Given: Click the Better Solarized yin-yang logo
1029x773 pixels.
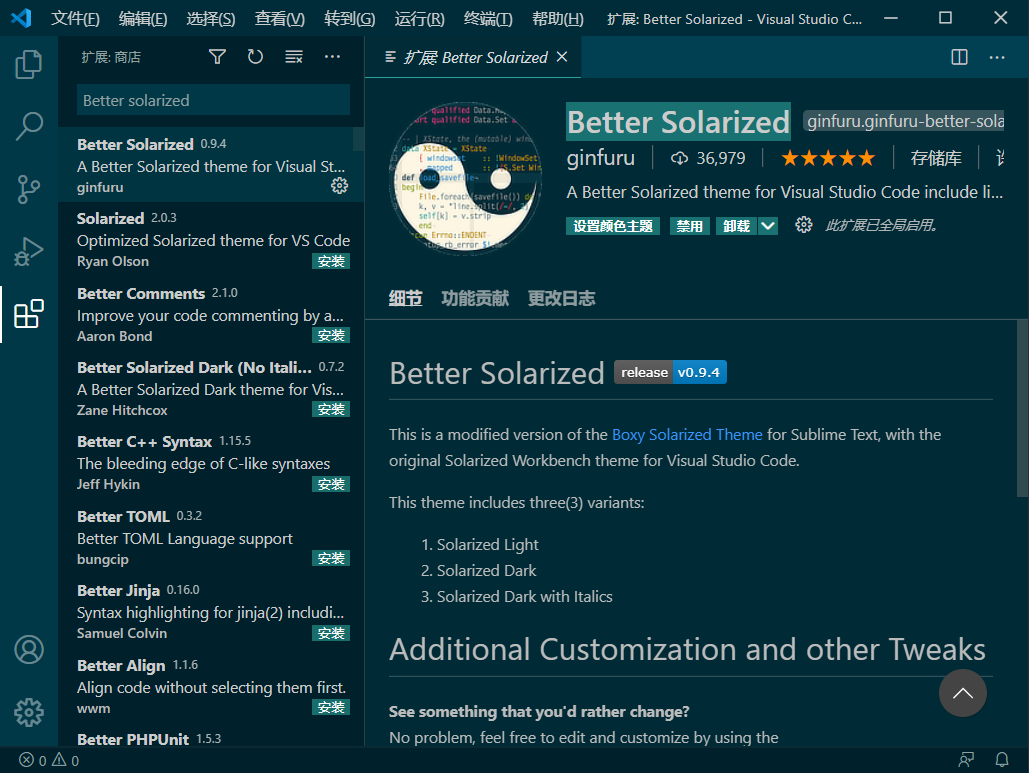Looking at the screenshot, I should tap(467, 178).
